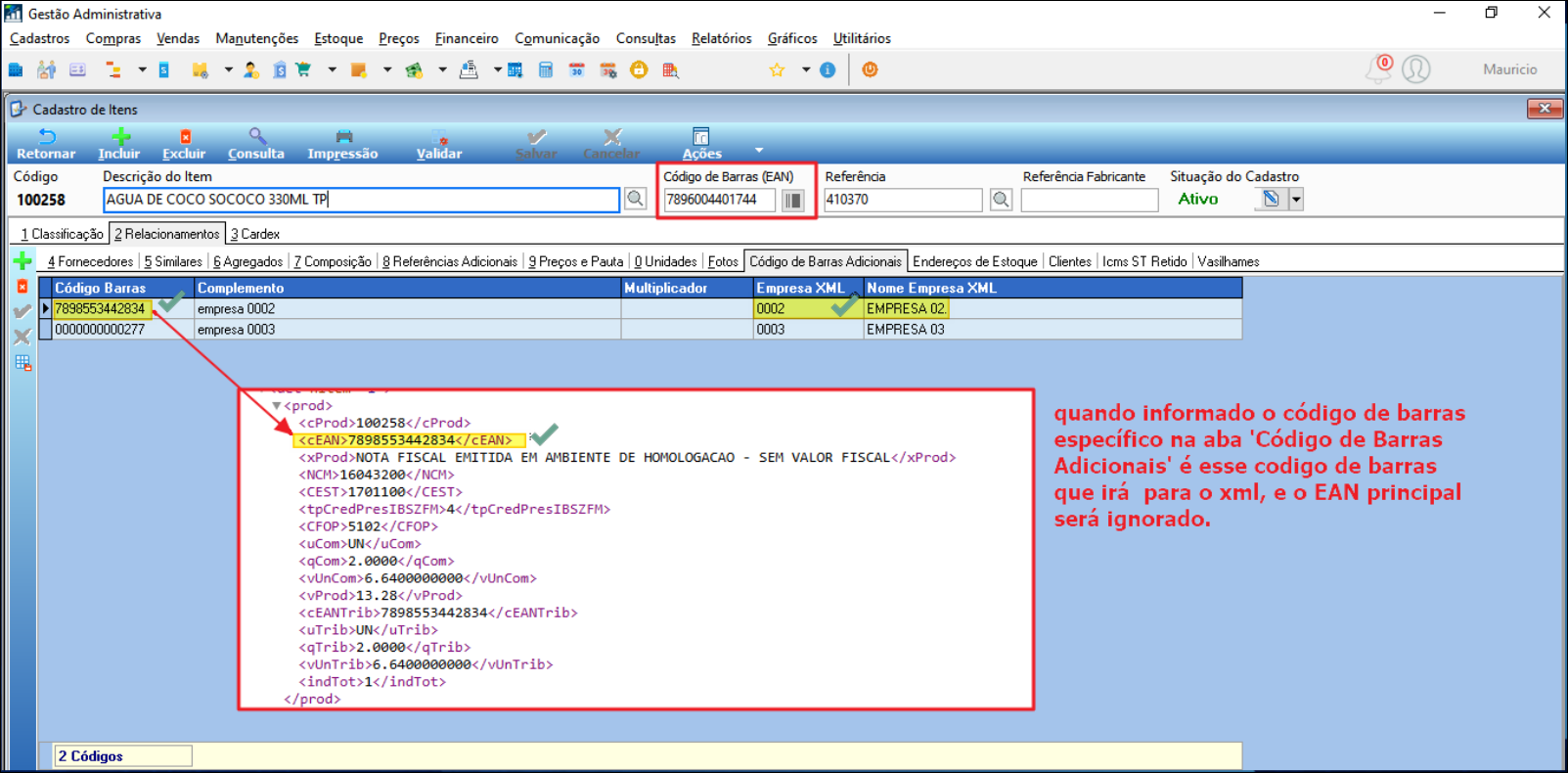Add row with green plus beside grid
This screenshot has width=1568, height=773.
pyautogui.click(x=22, y=261)
